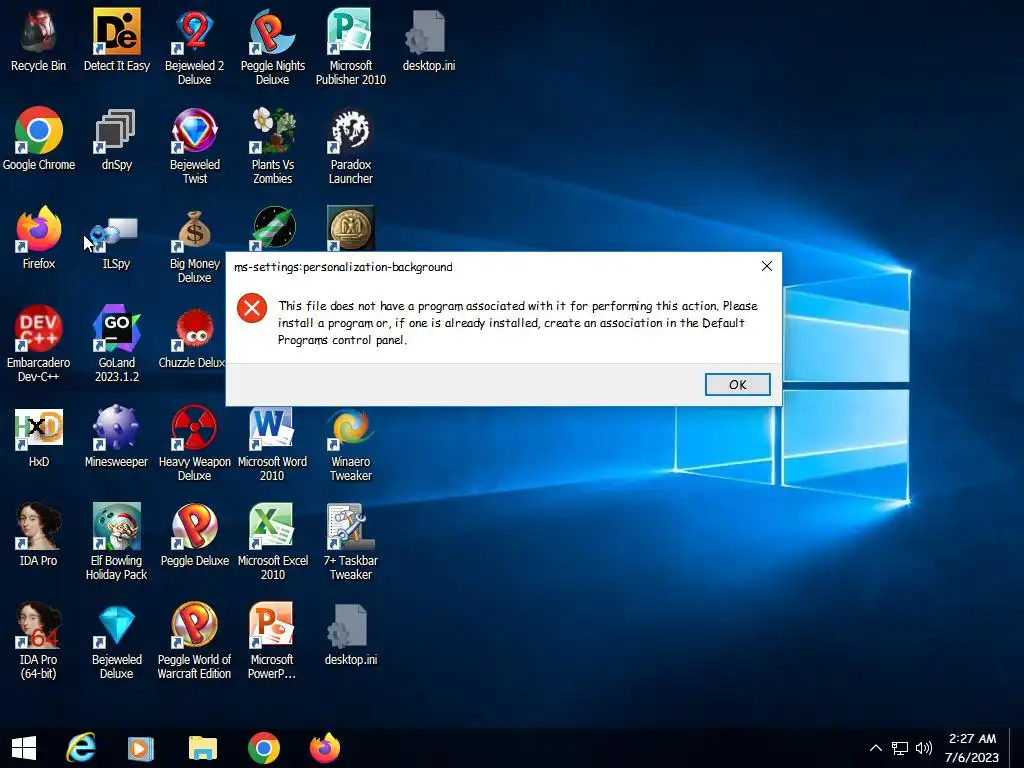
Task: Select 7+ Taskbar Tweaker shortcut
Action: point(351,542)
